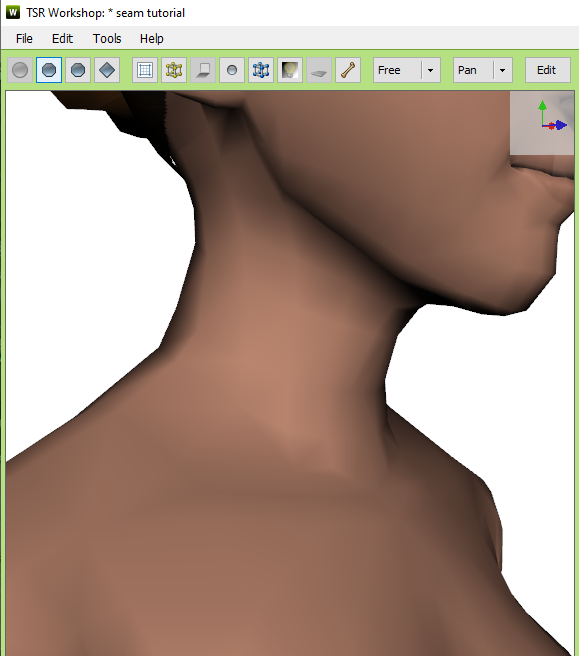Toggle the blue vertex cube icon
The image size is (579, 656).
(261, 70)
